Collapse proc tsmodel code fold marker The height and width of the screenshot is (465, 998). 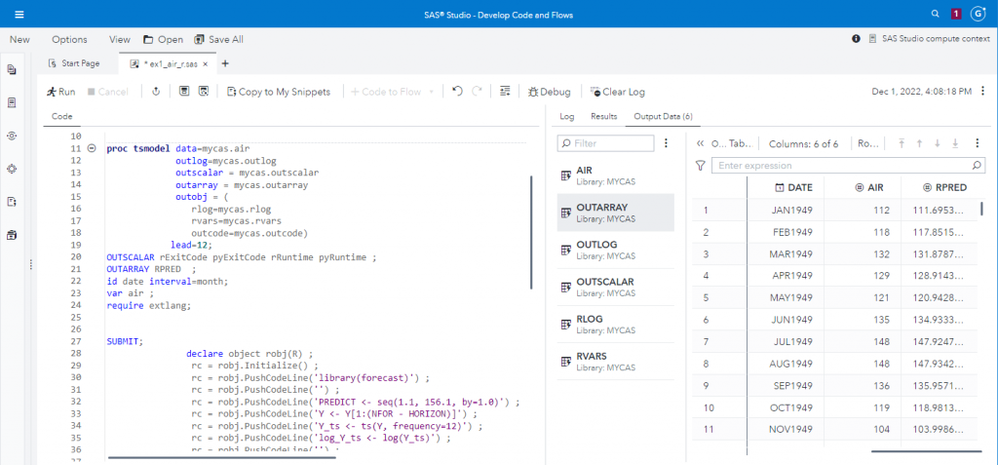tap(92, 148)
